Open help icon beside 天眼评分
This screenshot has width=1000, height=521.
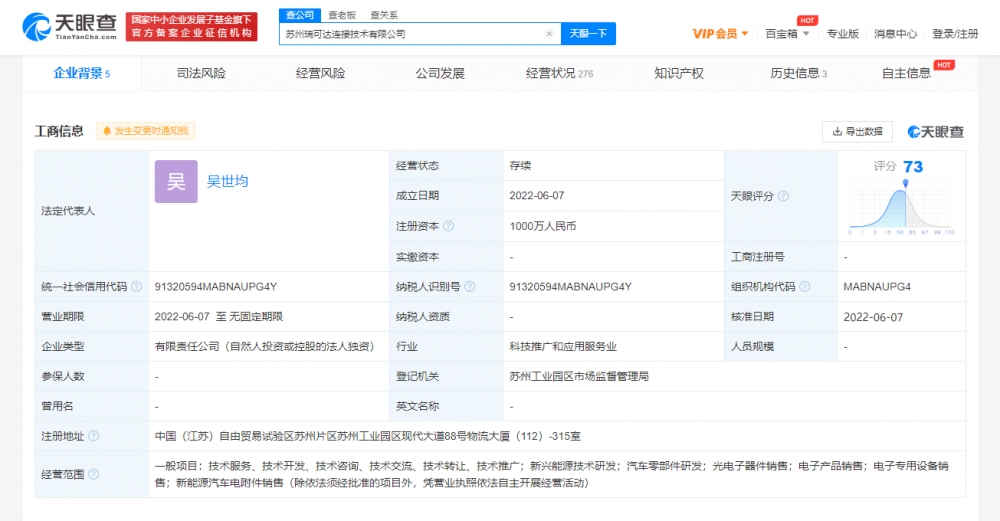coord(783,196)
